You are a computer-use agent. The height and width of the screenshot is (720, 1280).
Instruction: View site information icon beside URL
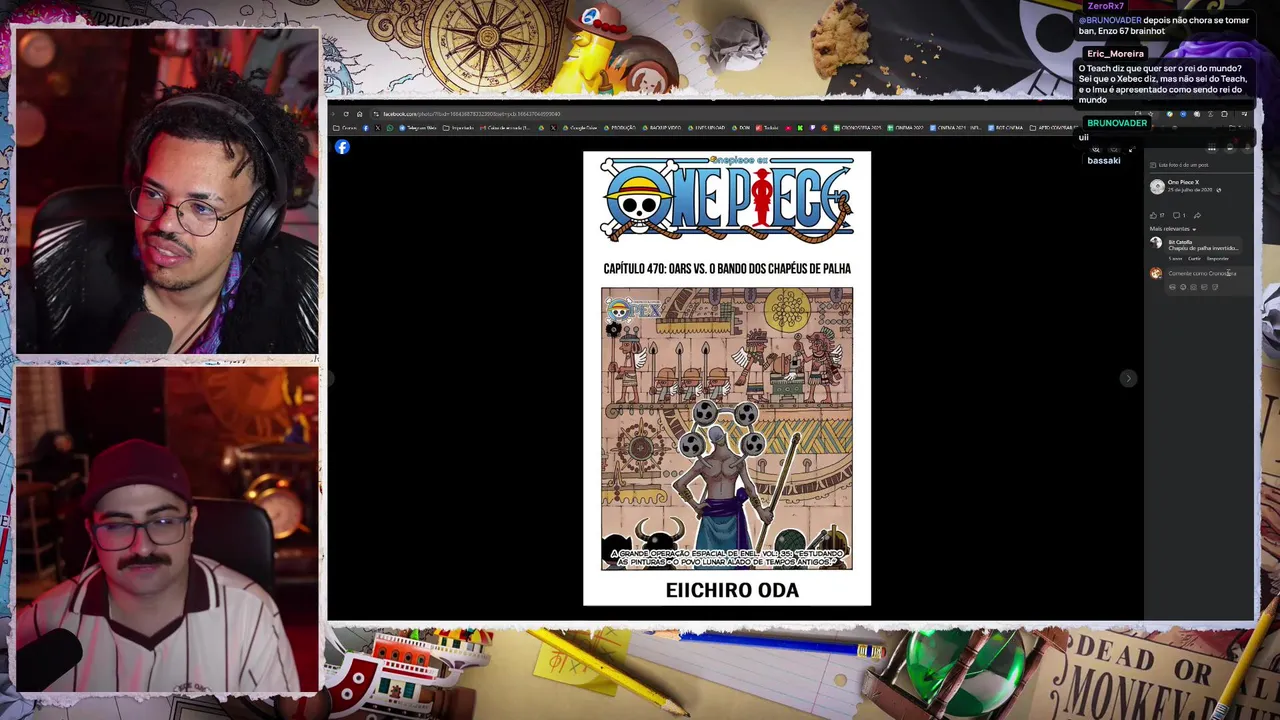click(375, 114)
